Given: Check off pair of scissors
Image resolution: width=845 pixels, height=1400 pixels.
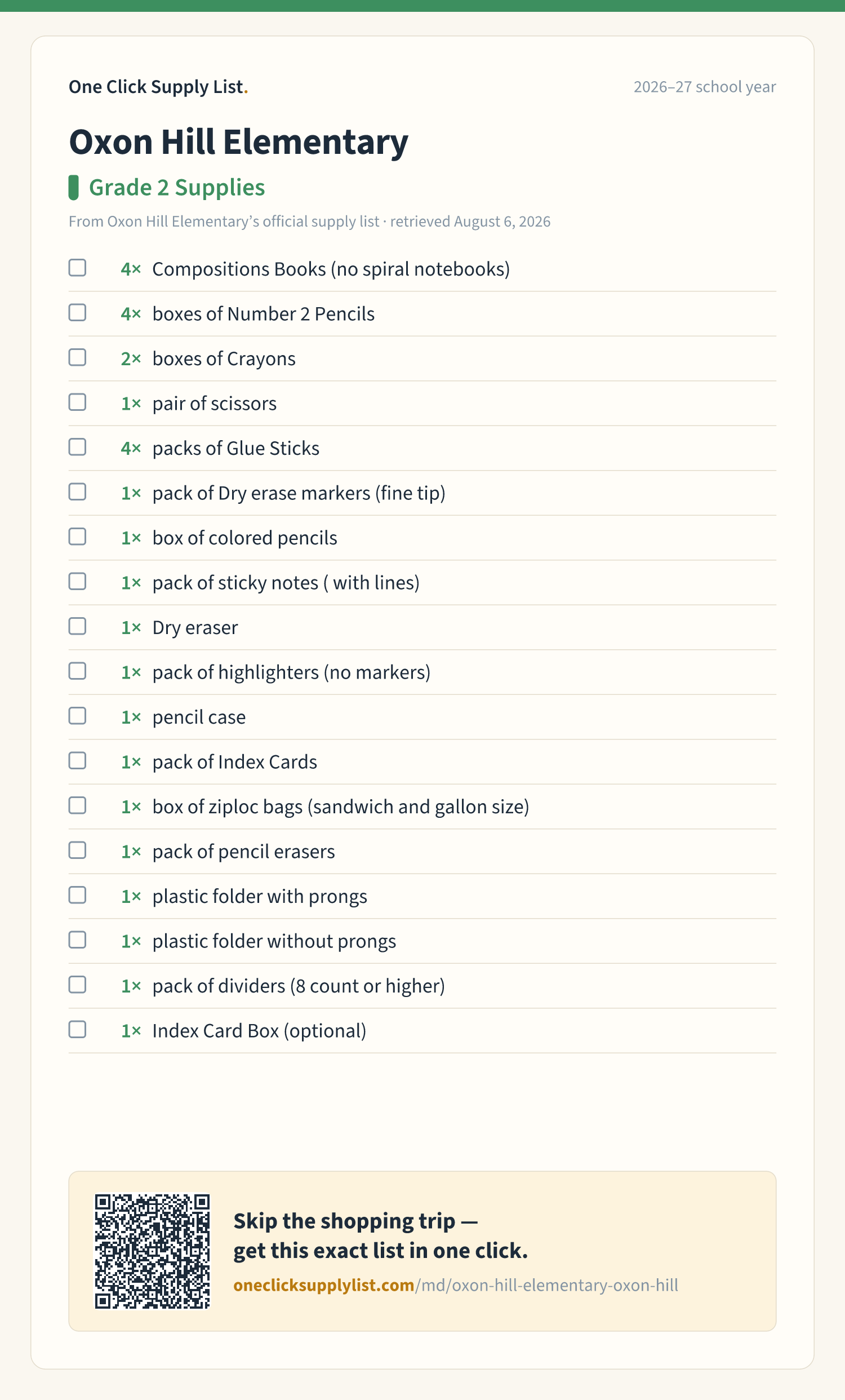Looking at the screenshot, I should click(x=77, y=402).
